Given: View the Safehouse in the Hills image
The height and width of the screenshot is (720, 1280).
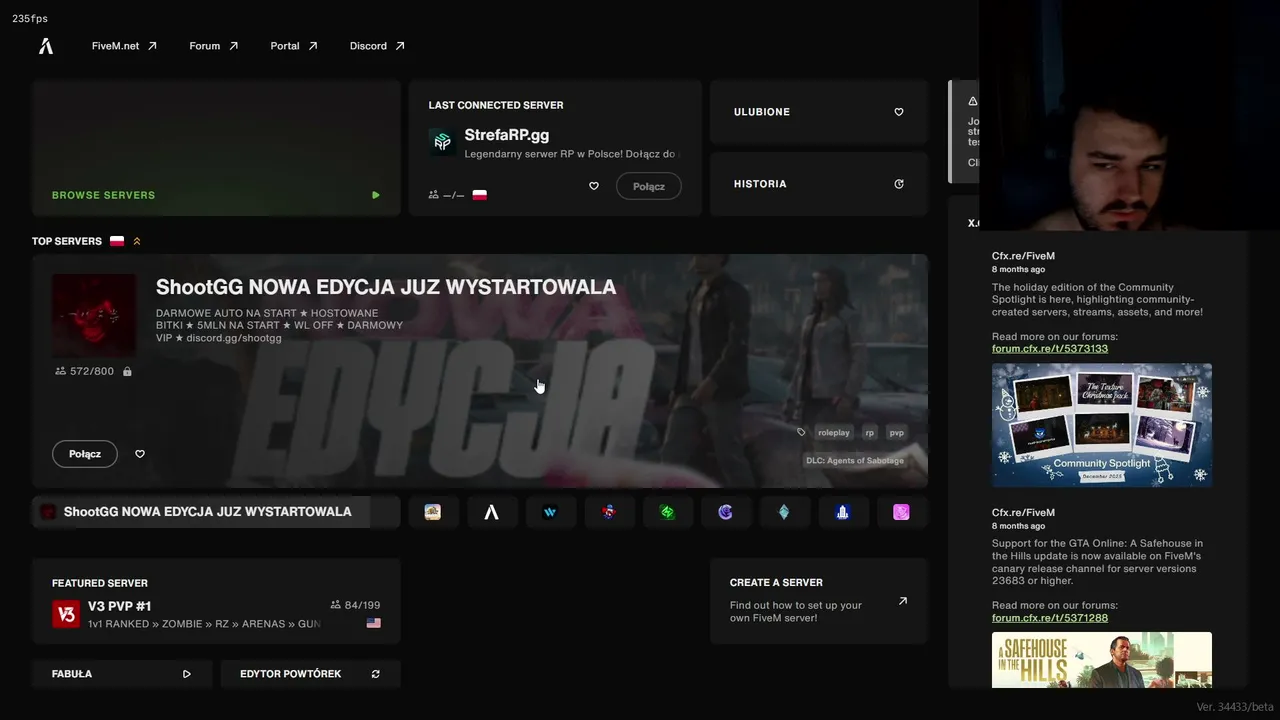Looking at the screenshot, I should 1102,660.
